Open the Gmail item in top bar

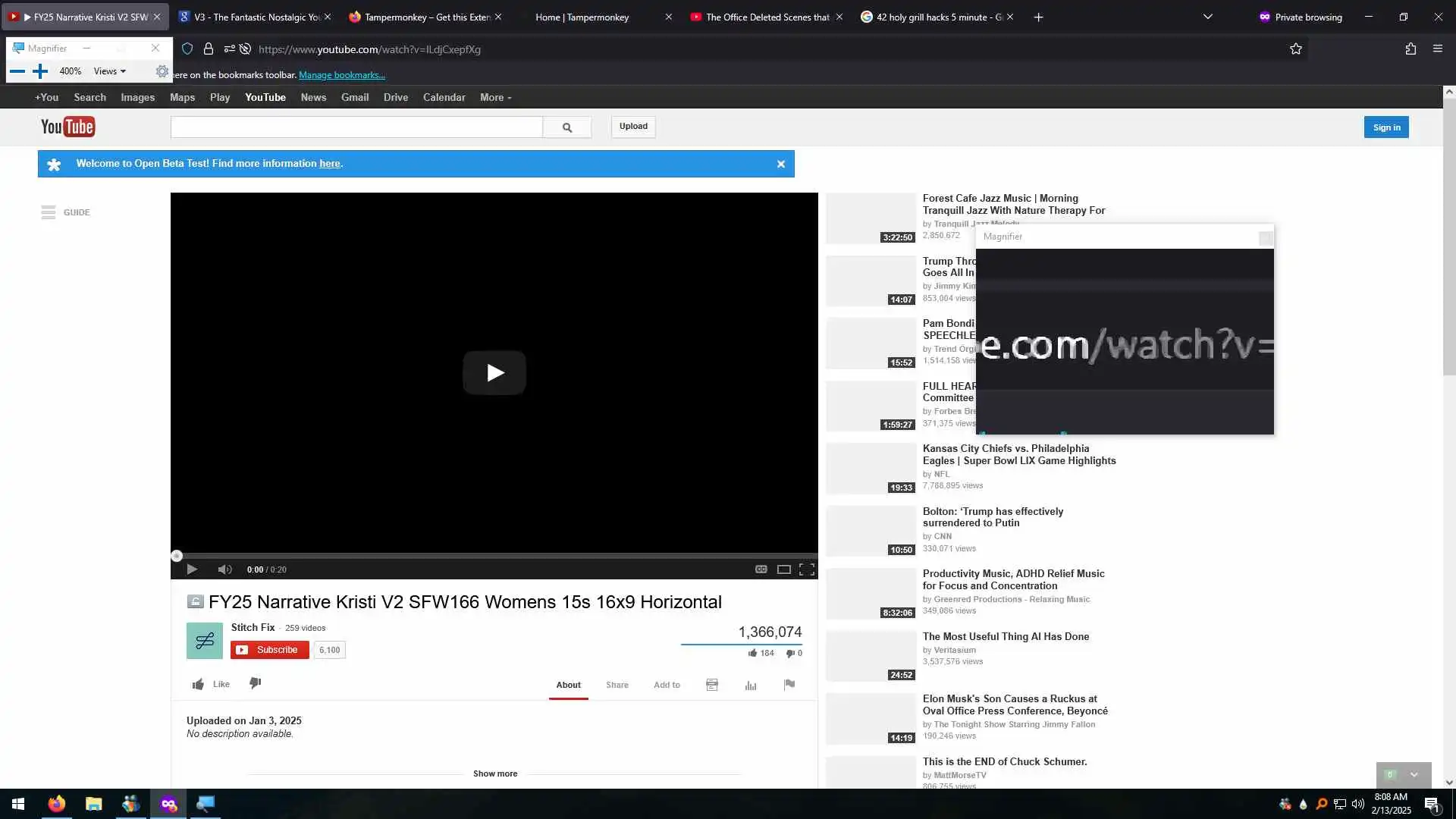click(354, 98)
